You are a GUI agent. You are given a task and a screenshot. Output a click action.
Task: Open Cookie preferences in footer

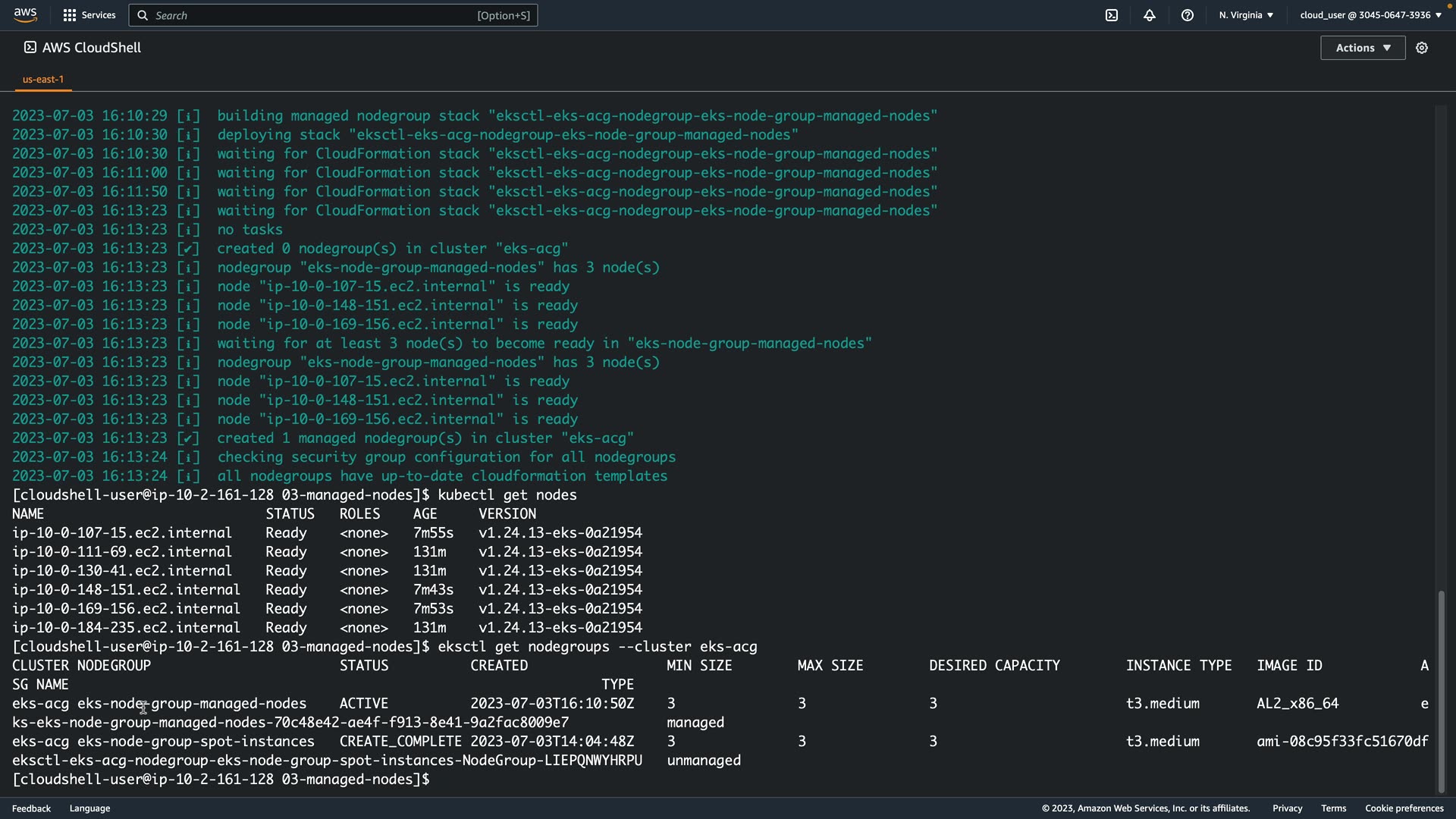(x=1404, y=808)
